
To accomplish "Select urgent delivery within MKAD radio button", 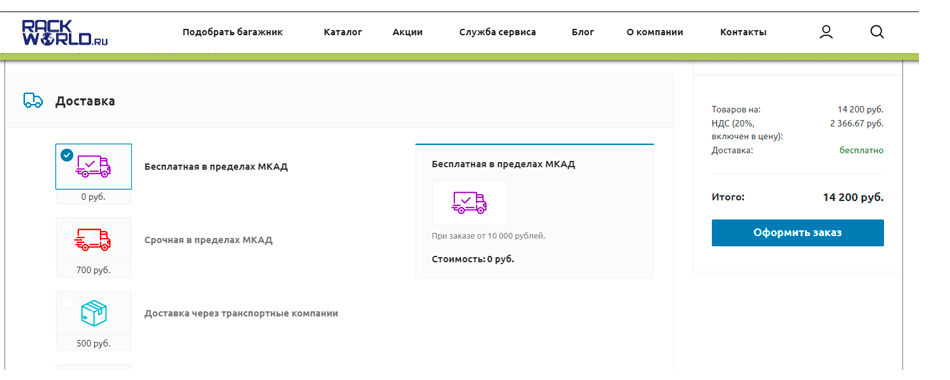I will pos(67,228).
